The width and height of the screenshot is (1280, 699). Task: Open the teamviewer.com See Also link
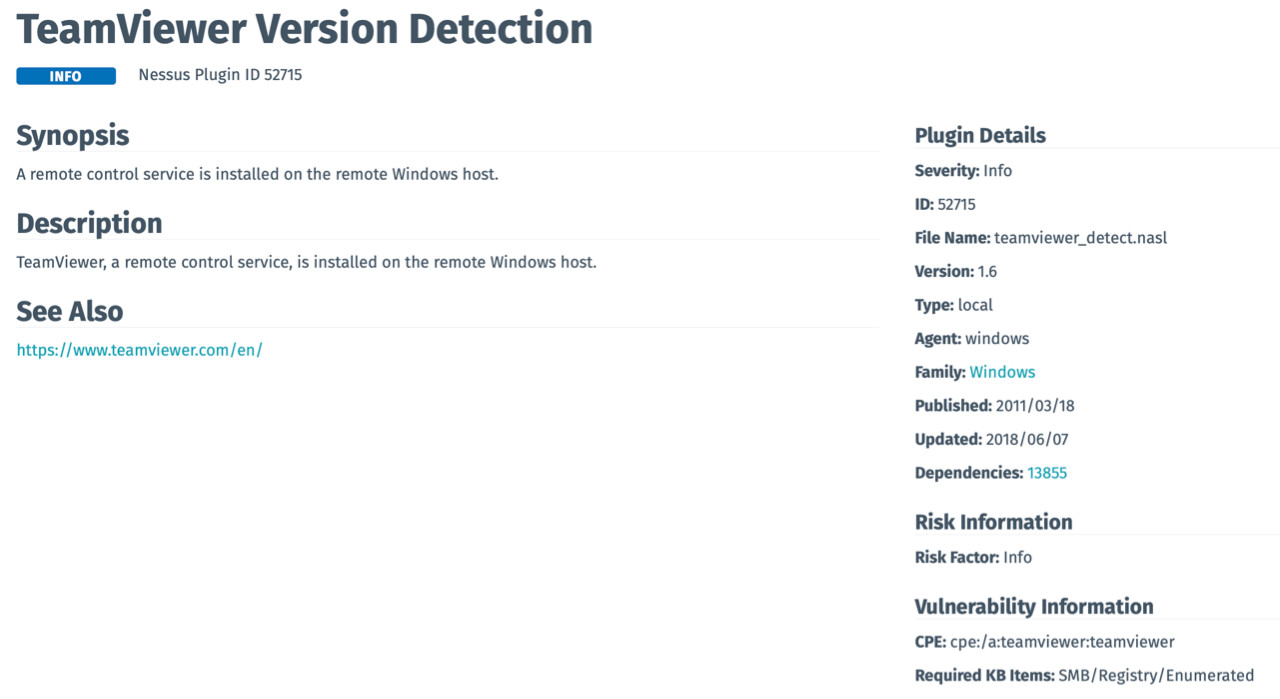[139, 350]
